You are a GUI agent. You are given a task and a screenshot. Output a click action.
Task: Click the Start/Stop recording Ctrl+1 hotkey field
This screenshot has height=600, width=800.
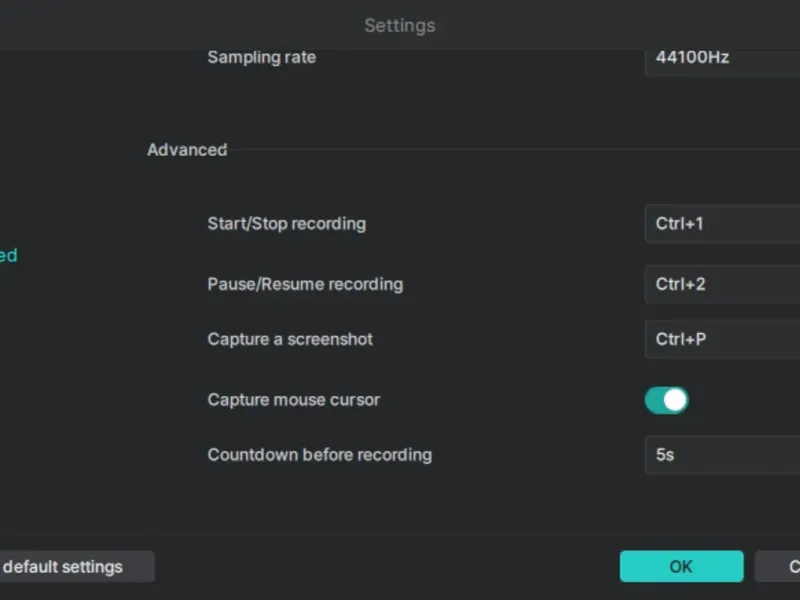coord(722,224)
